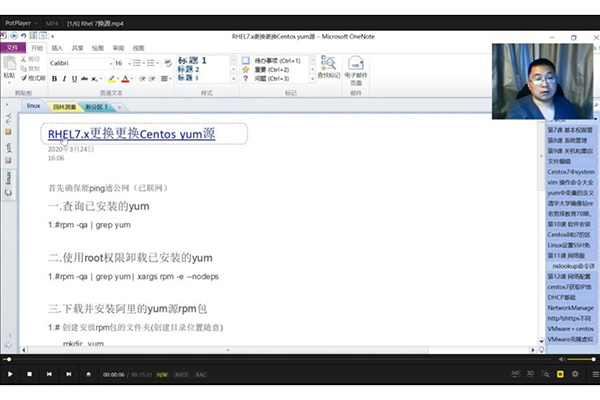This screenshot has height=400, width=600.
Task: Toggle H/W hardware acceleration indicator
Action: (x=162, y=375)
